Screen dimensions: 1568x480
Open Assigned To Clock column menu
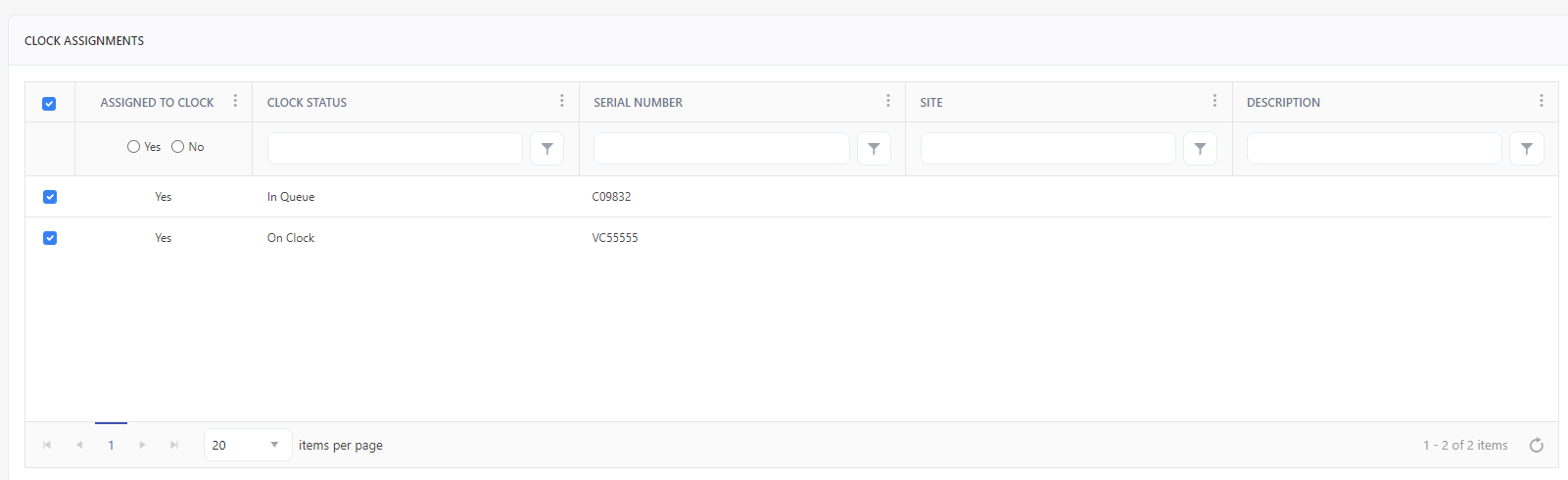click(x=235, y=101)
